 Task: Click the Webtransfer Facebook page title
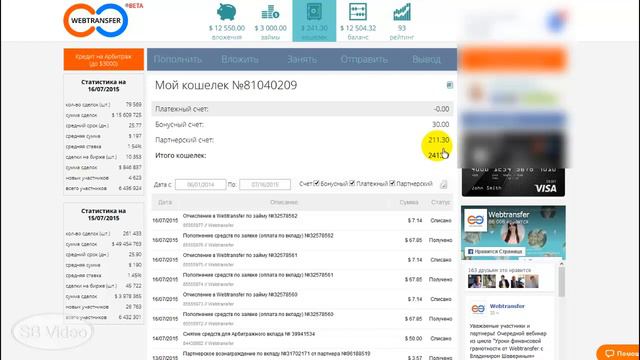click(509, 214)
